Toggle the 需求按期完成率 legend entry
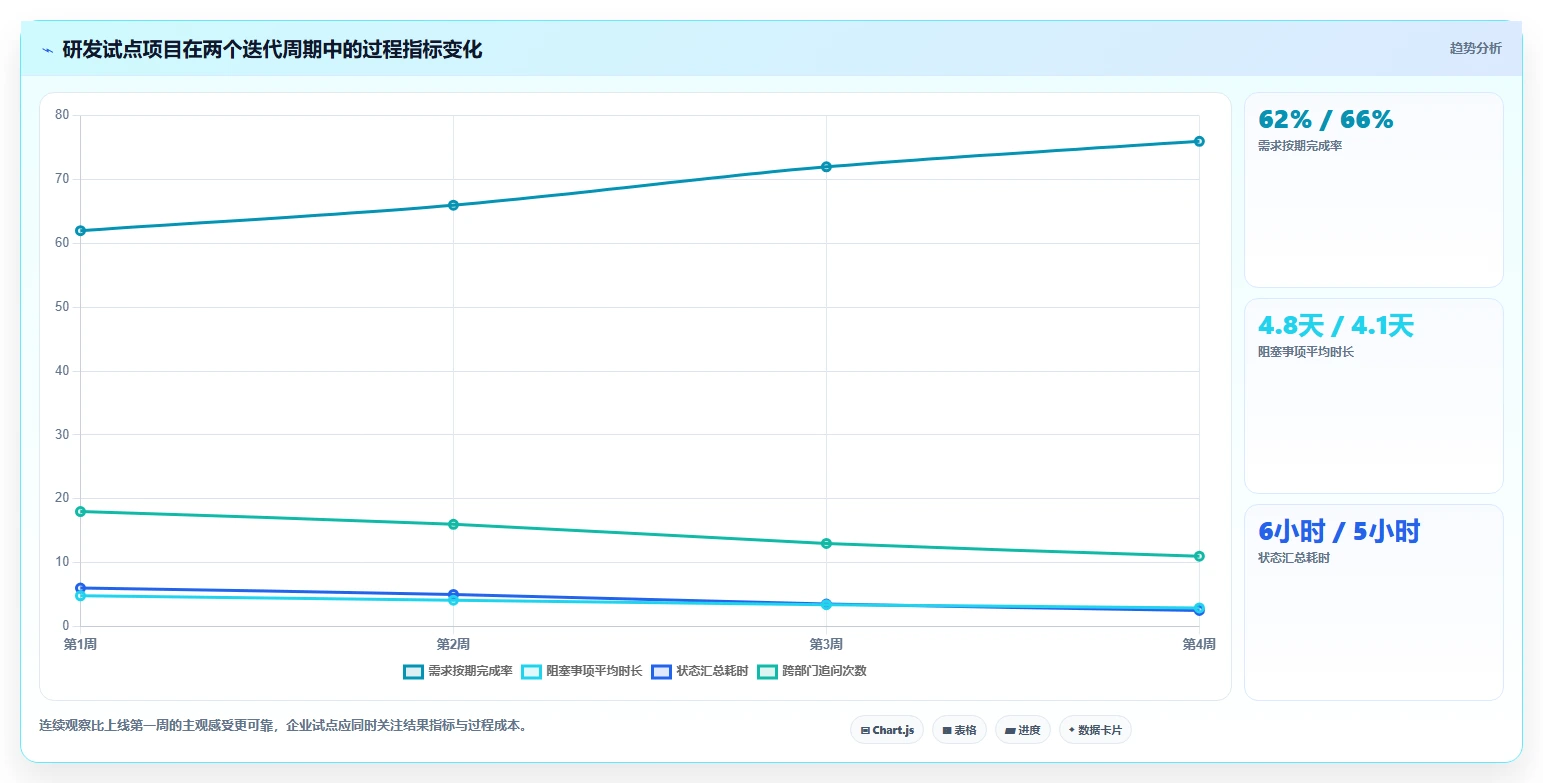The width and height of the screenshot is (1543, 783). coord(458,671)
